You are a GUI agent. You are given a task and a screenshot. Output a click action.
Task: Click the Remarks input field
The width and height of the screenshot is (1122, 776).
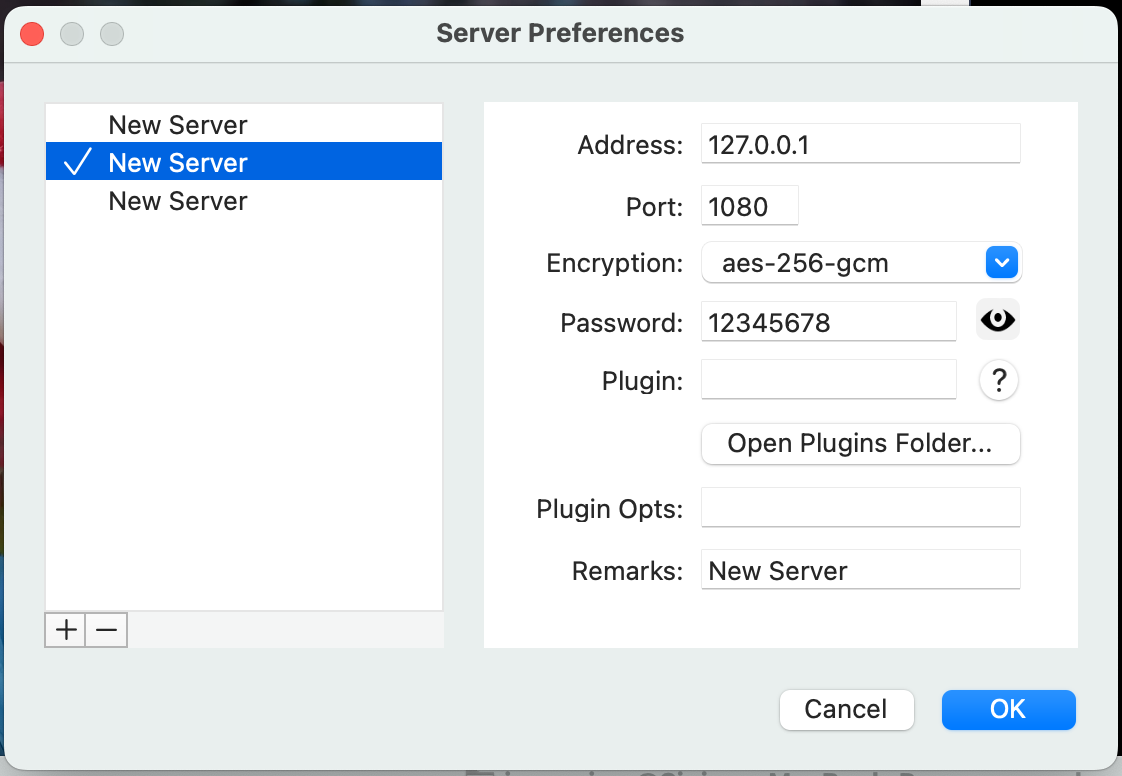click(x=860, y=570)
